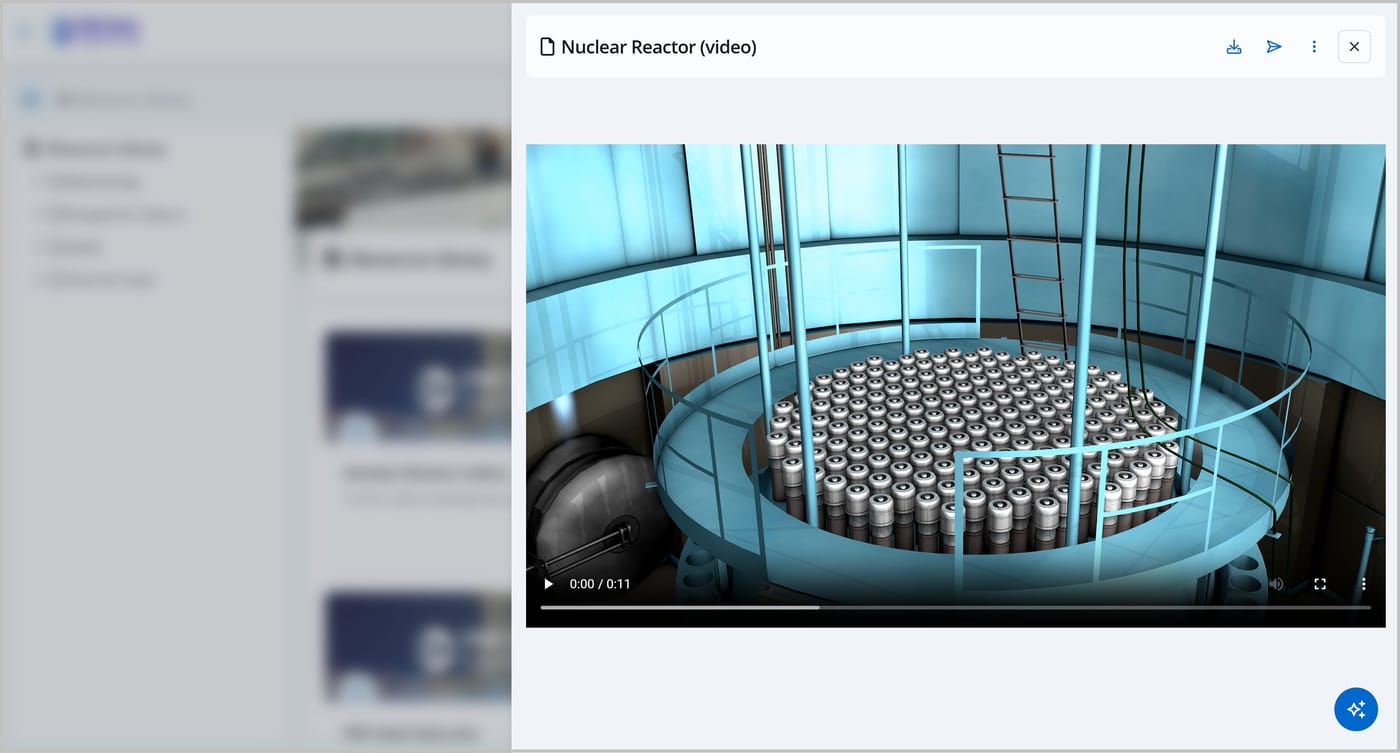Mute the video volume
This screenshot has height=753, width=1400.
(1276, 584)
